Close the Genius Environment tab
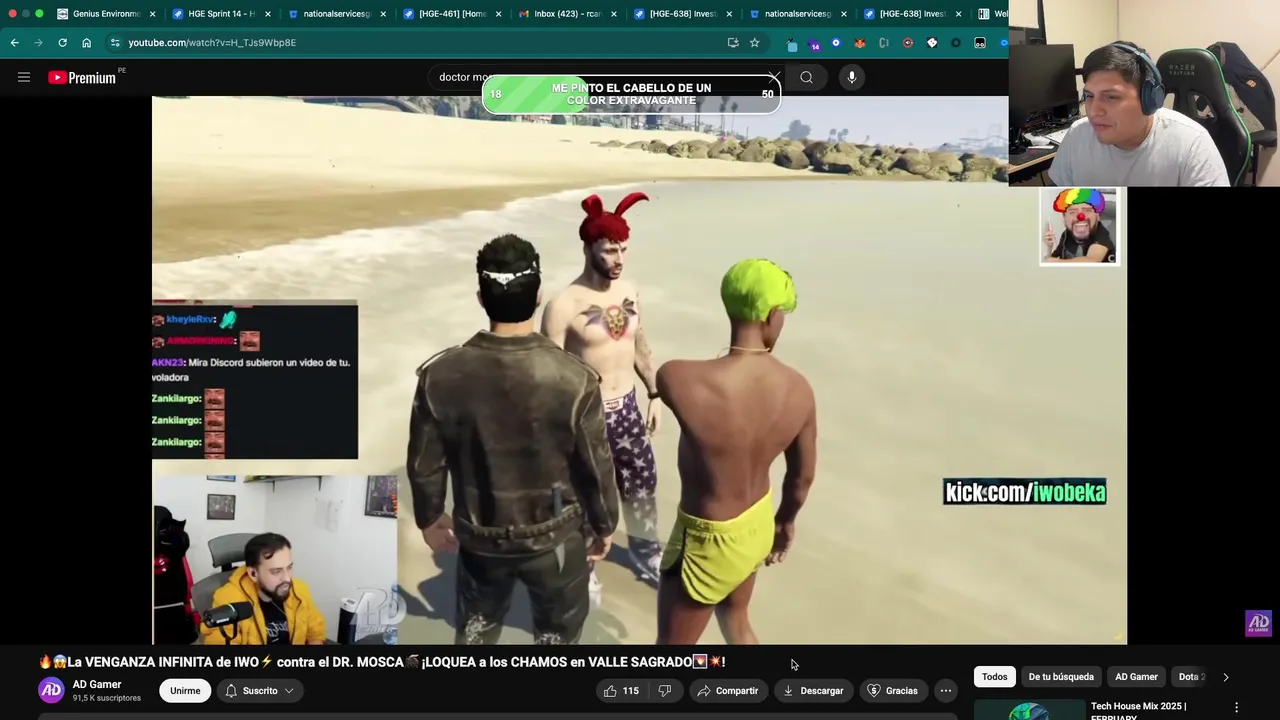 tap(153, 14)
